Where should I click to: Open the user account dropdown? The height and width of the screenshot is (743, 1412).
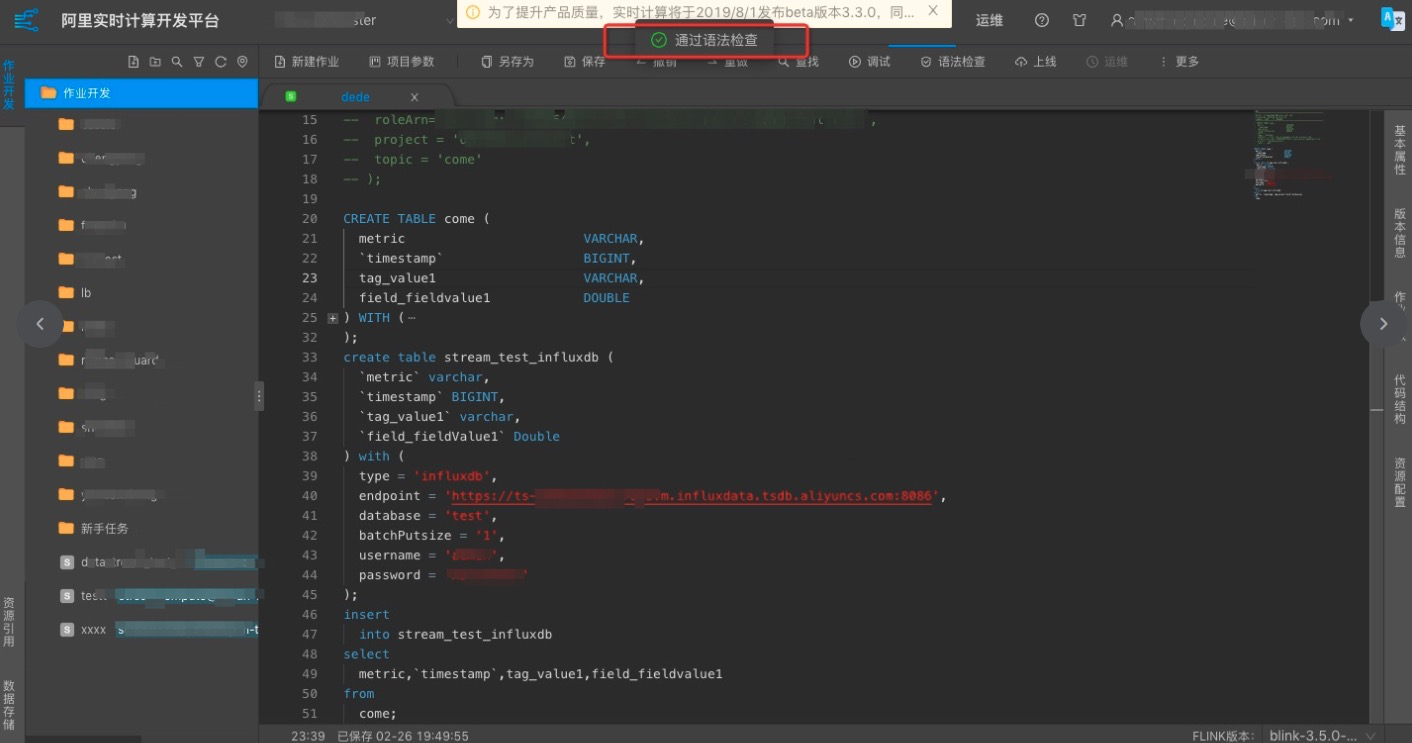(1232, 20)
